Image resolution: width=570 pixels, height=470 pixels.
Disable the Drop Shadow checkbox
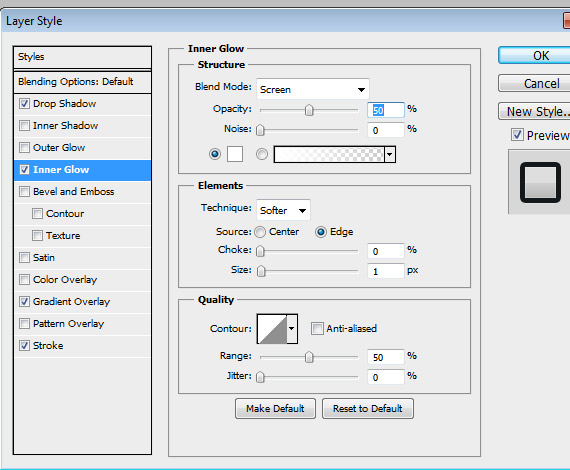pos(24,104)
